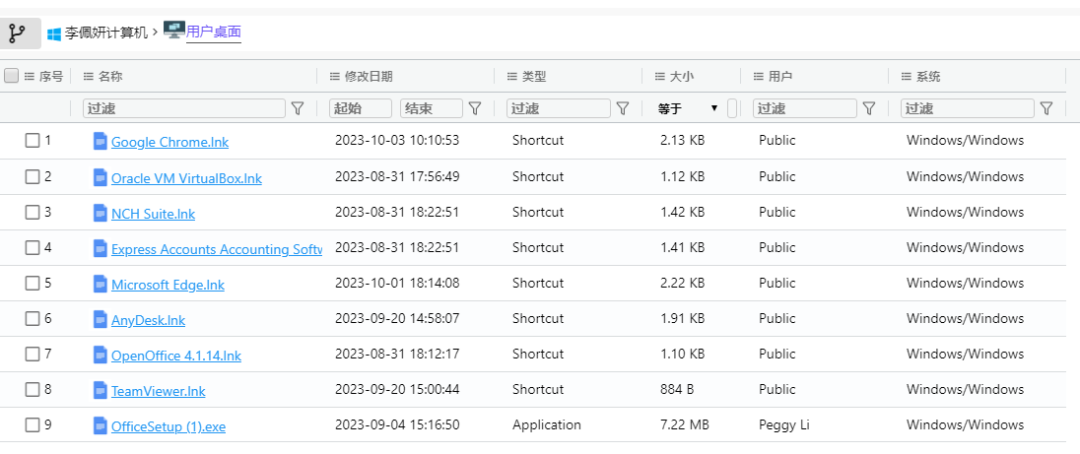Click the monitor icon beside 用户桌面

coord(174,30)
